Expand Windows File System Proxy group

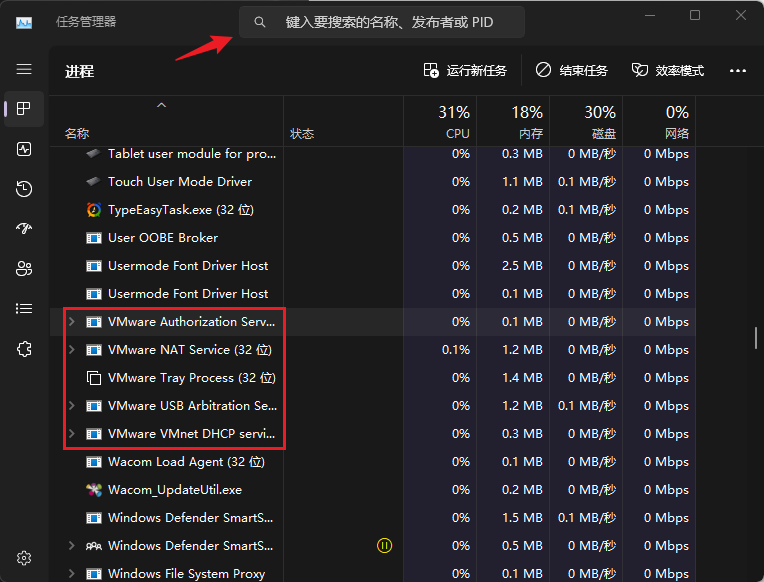tap(70, 574)
